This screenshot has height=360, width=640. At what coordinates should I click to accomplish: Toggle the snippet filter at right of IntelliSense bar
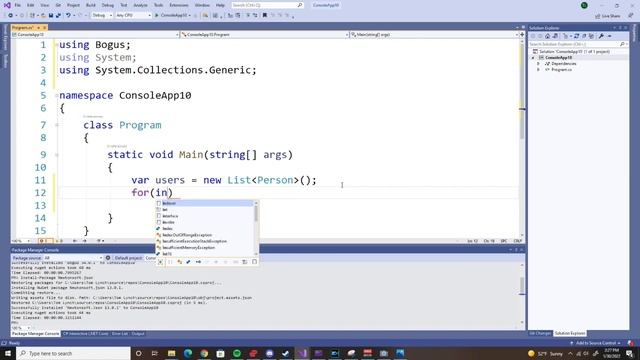pos(254,262)
